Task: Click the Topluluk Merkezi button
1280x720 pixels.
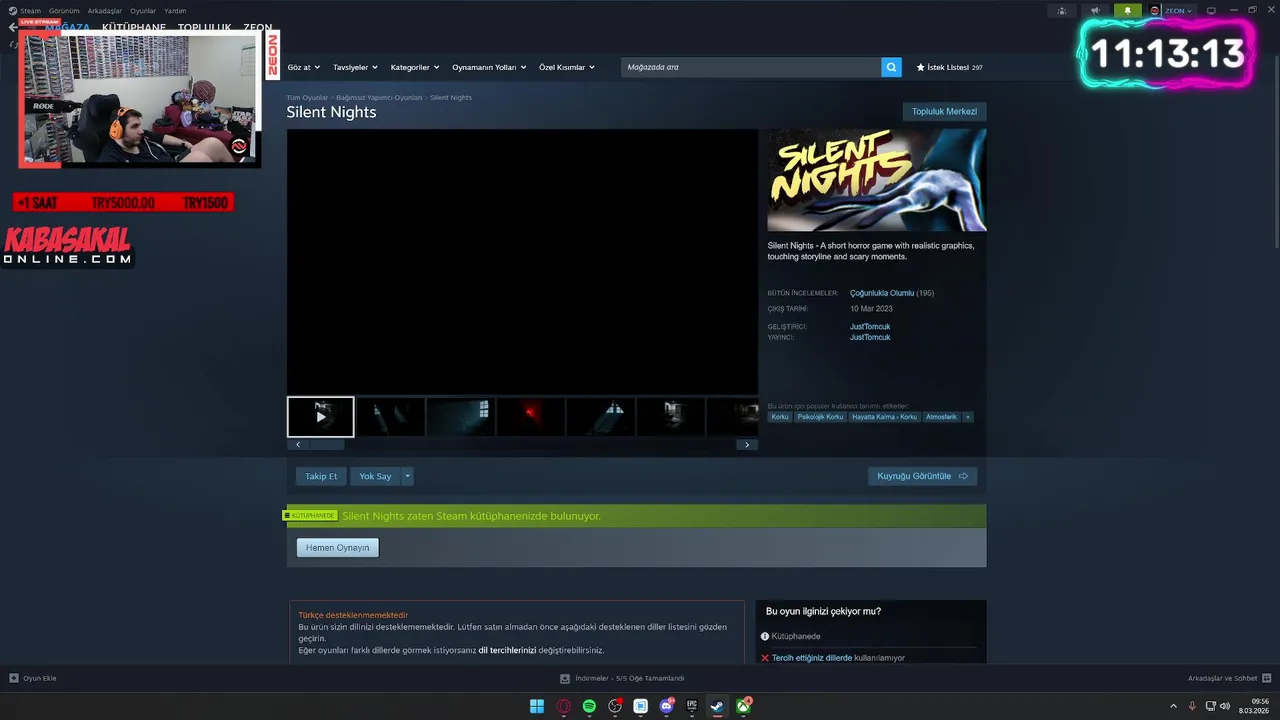Action: coord(944,111)
